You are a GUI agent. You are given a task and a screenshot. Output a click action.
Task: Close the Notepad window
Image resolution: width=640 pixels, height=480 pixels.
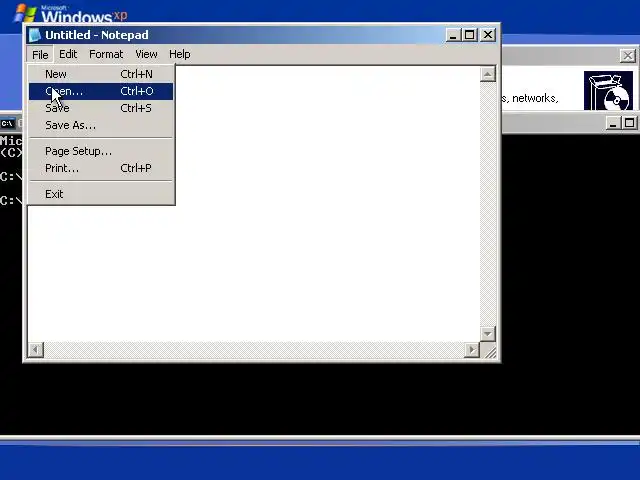(488, 35)
